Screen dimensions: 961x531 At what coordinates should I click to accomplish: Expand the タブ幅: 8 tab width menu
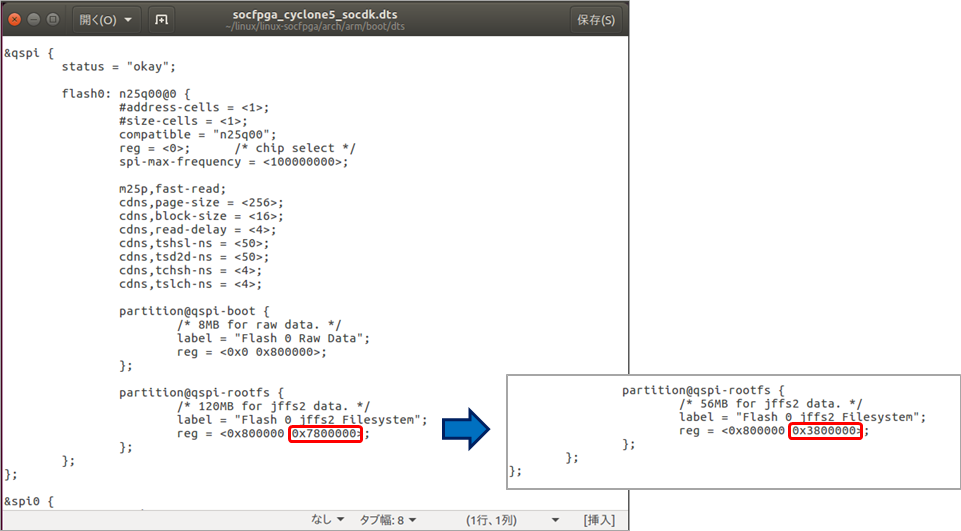pos(386,520)
